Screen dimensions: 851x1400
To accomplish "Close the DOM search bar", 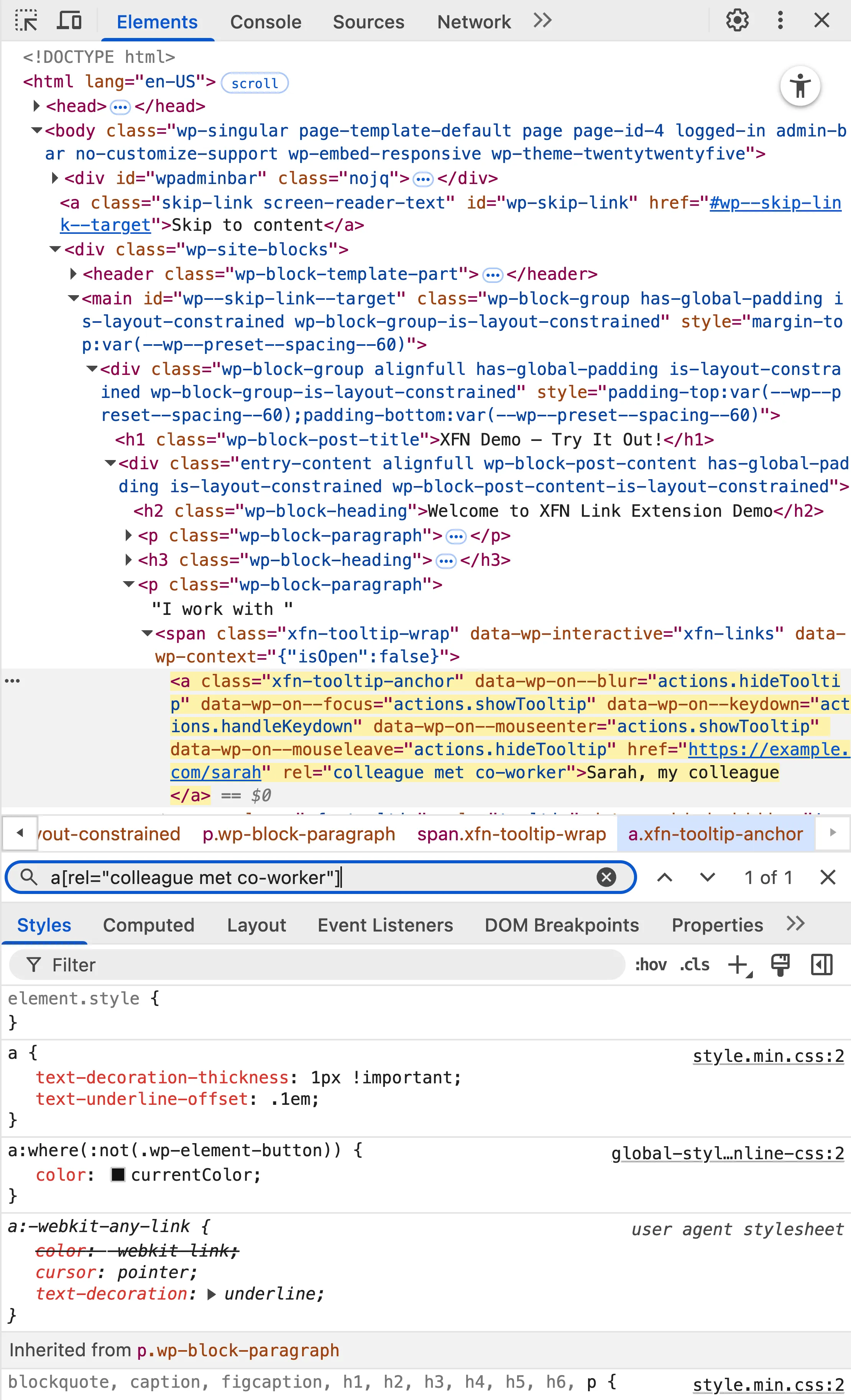I will [828, 877].
